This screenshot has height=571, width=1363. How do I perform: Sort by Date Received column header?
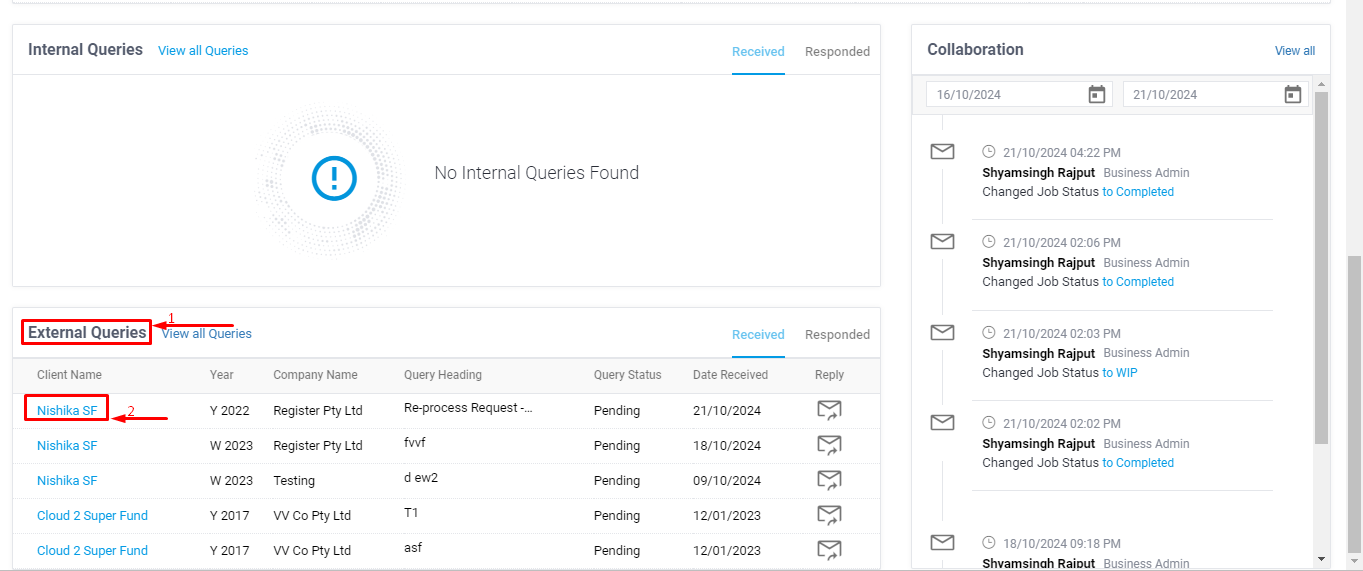[x=730, y=375]
